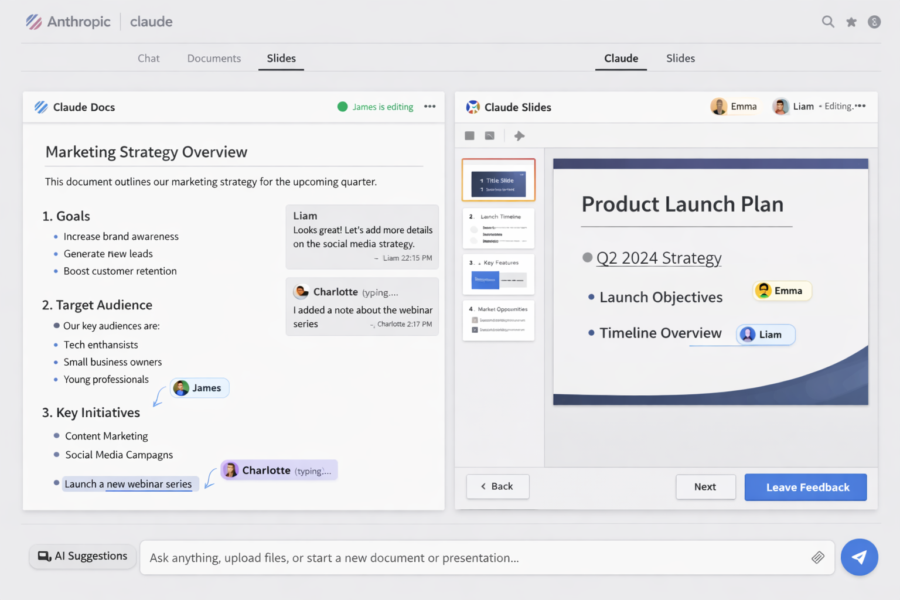
Task: Click the Social Media Campagns bullet
Action: [x=119, y=455]
